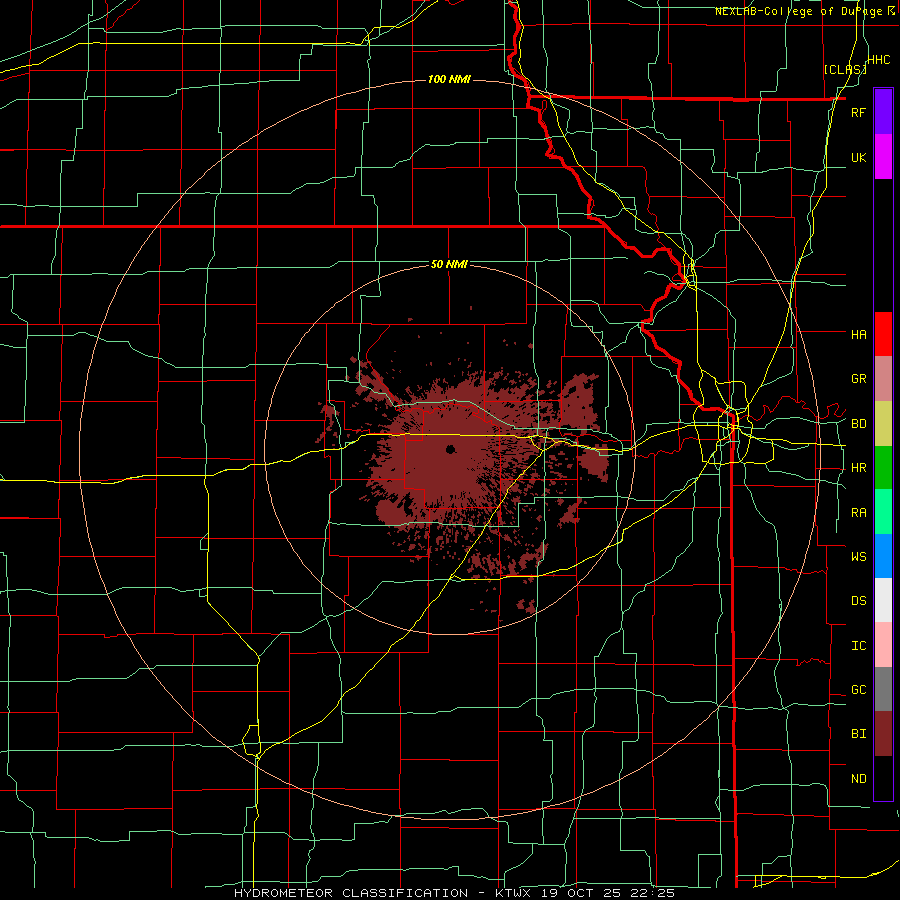Click the WS legend label

tap(858, 557)
